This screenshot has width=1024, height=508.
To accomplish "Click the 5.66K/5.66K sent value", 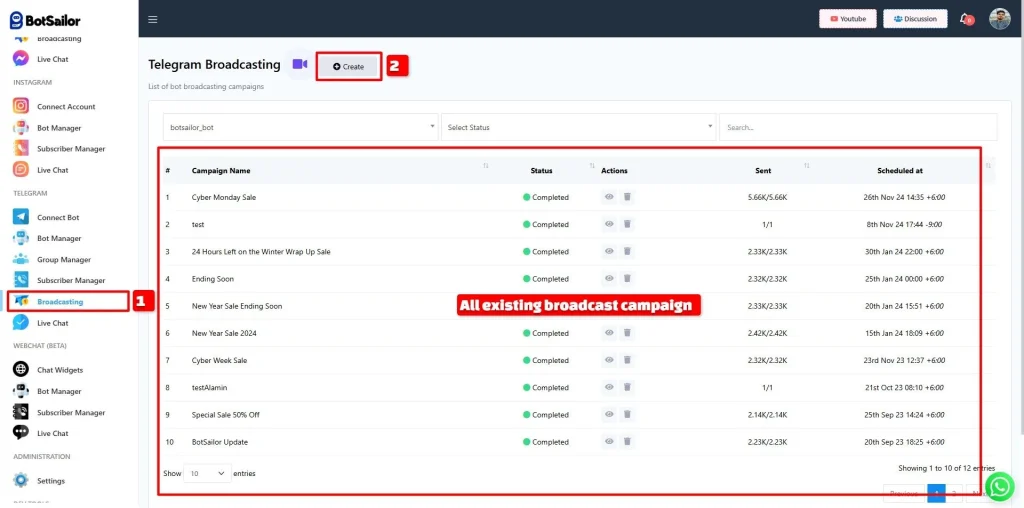I will click(767, 197).
